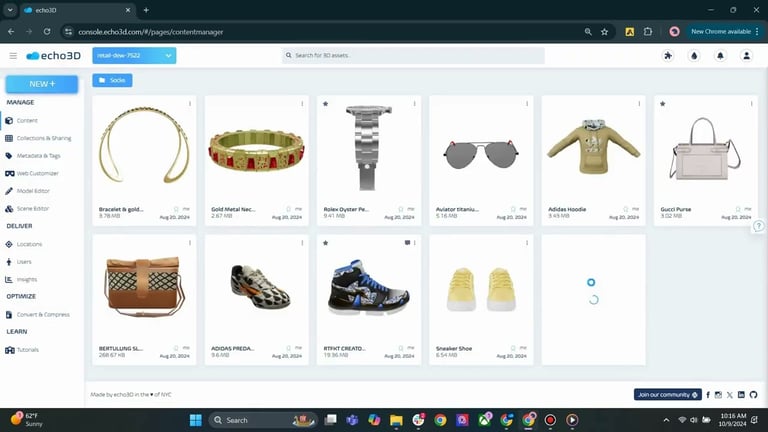
Task: Open echo3D LinkedIn icon link
Action: click(x=741, y=395)
